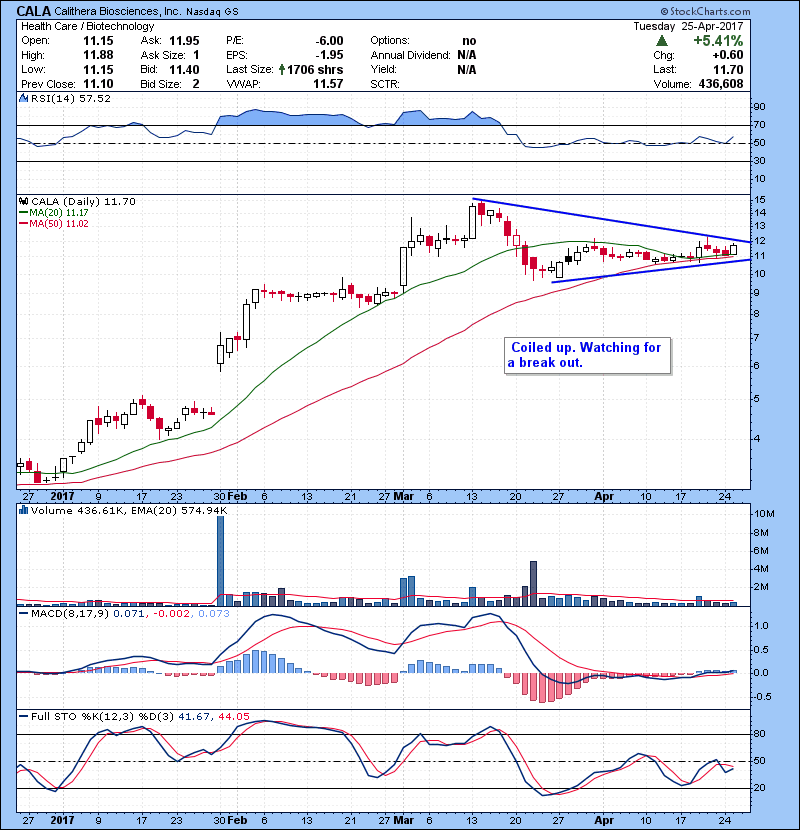Screen dimensions: 800x830
Task: Click the Options value no
Action: coord(469,41)
